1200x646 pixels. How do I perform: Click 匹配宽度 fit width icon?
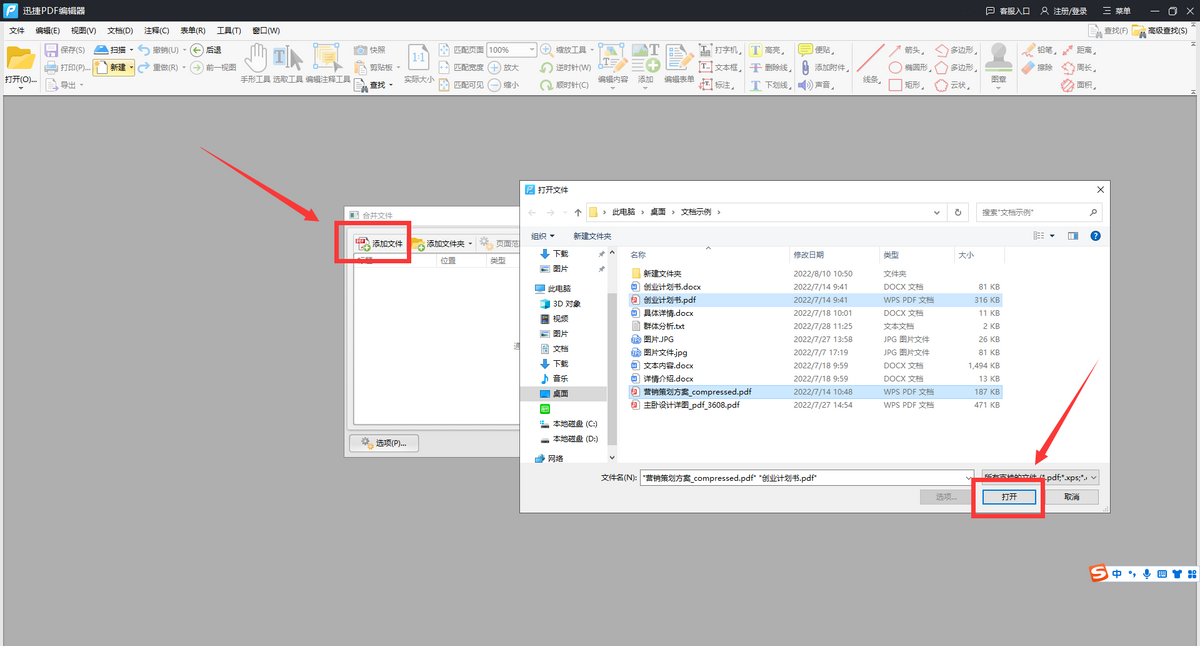coord(445,67)
